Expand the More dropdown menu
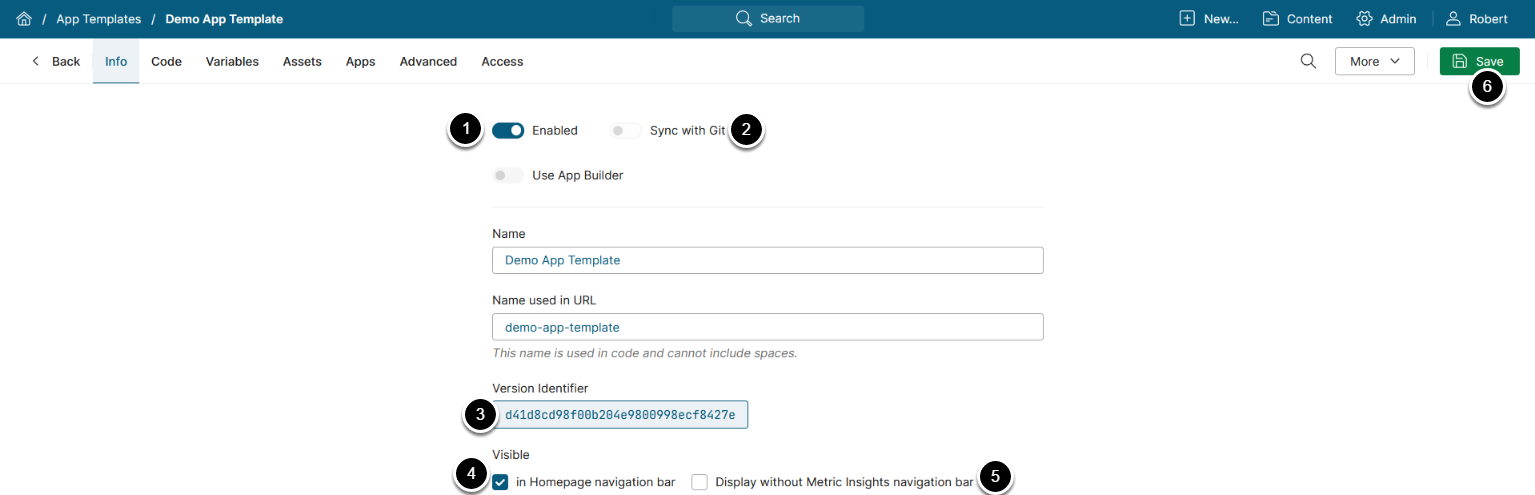This screenshot has height=495, width=1535. (x=1374, y=61)
